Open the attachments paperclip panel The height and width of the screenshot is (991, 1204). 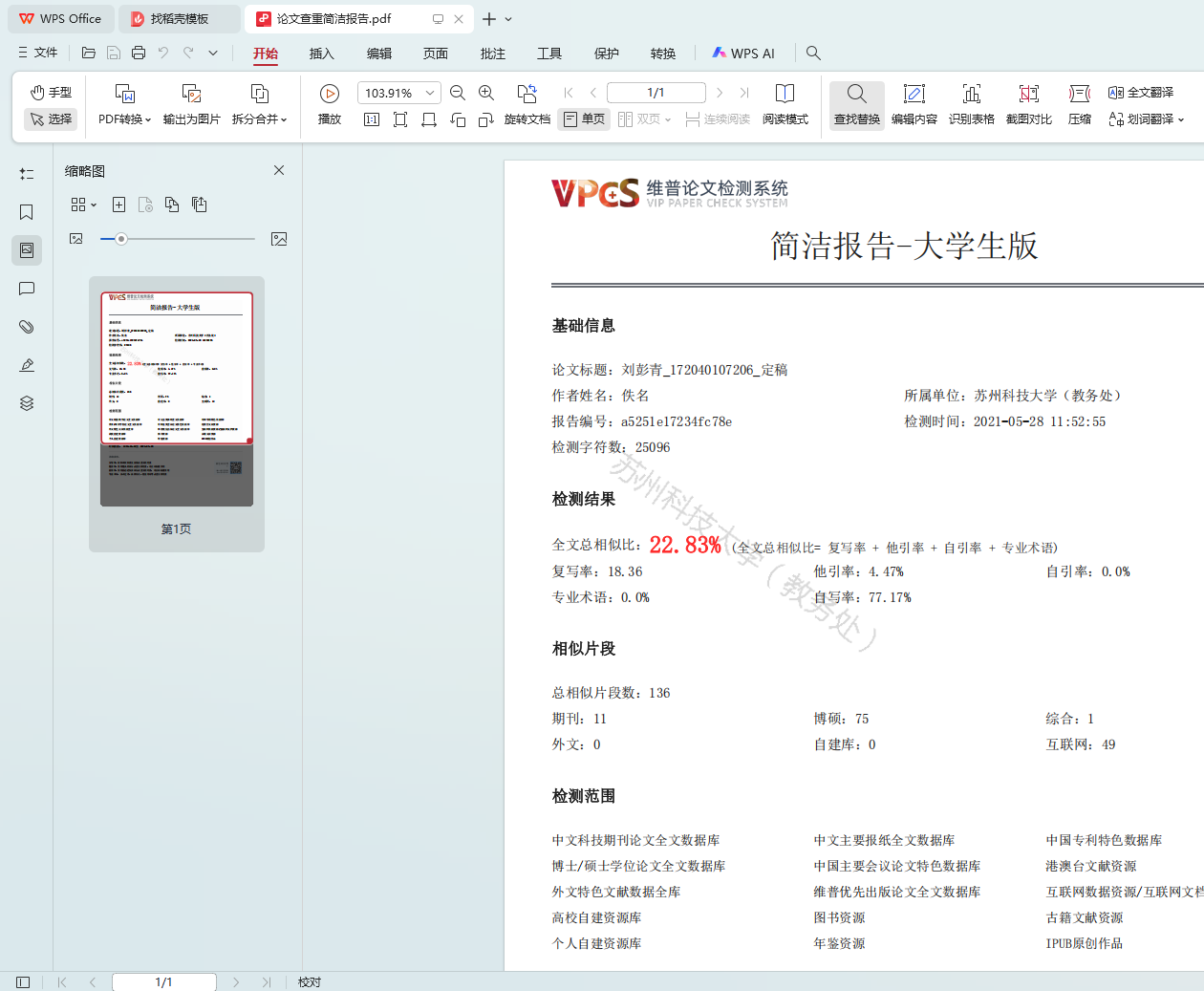[x=27, y=327]
